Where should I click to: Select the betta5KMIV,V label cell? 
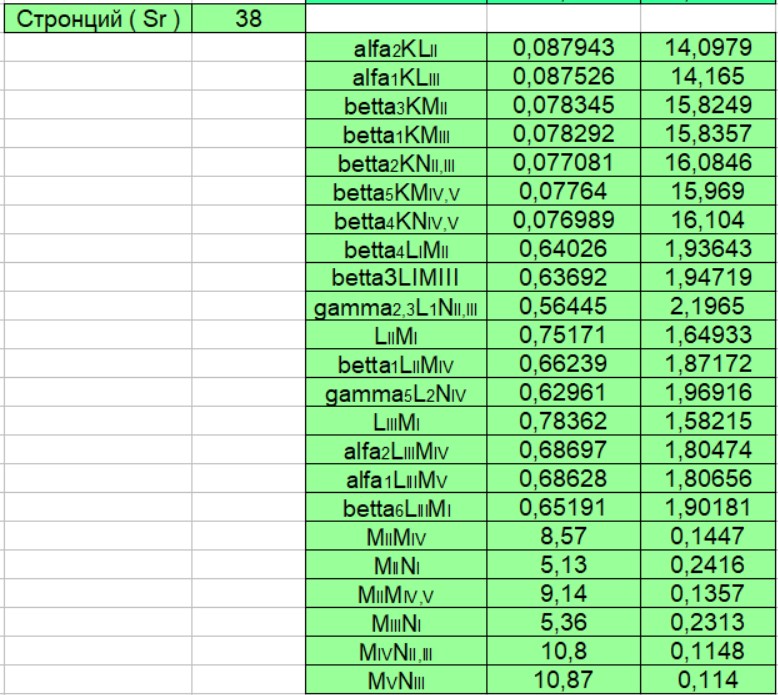click(x=396, y=191)
